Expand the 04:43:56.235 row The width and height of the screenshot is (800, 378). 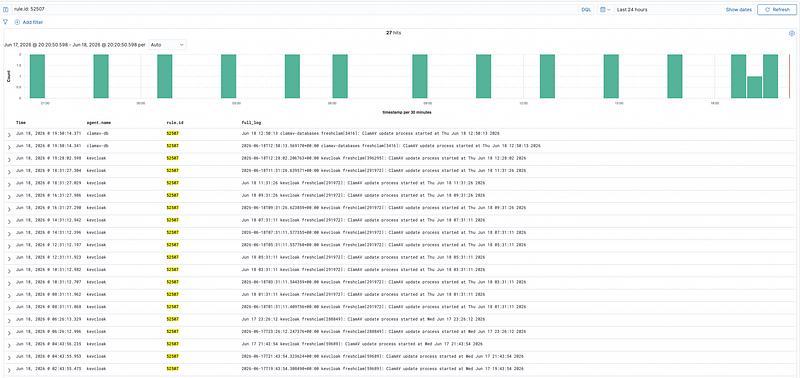click(9, 344)
